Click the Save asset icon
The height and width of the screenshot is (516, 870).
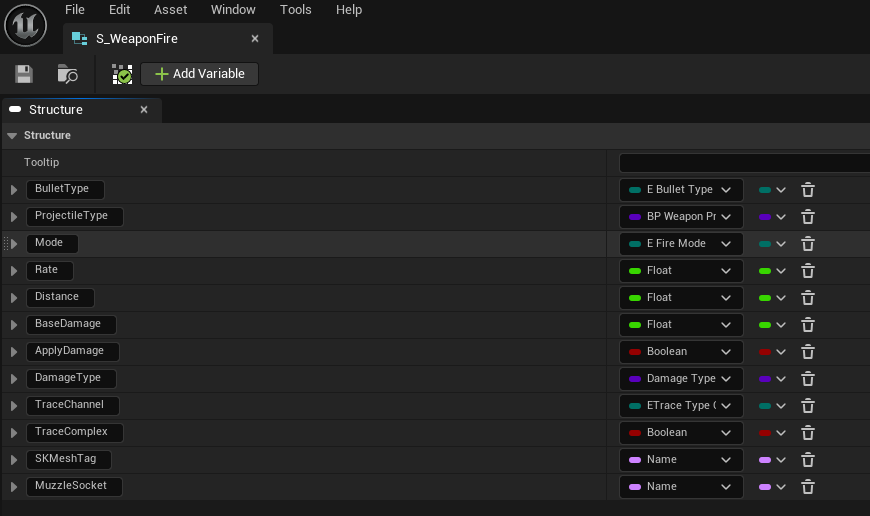23,74
